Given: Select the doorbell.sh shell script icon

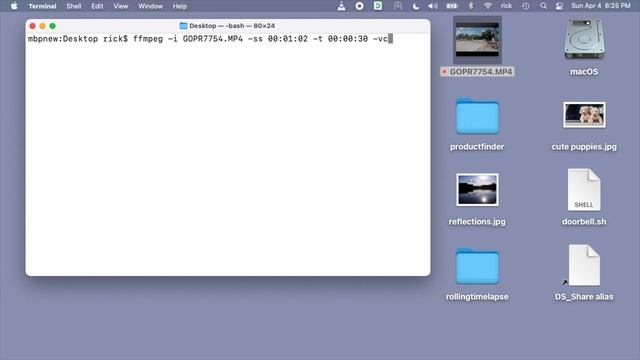Looking at the screenshot, I should click(x=584, y=190).
